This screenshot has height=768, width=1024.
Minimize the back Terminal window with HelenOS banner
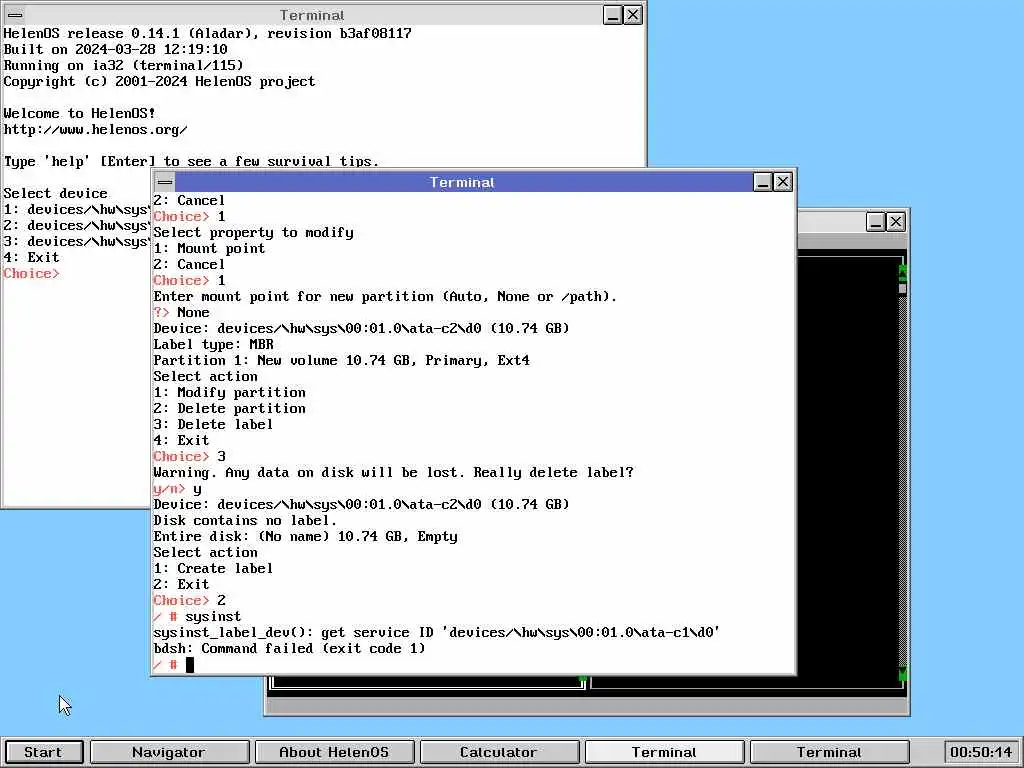click(613, 14)
